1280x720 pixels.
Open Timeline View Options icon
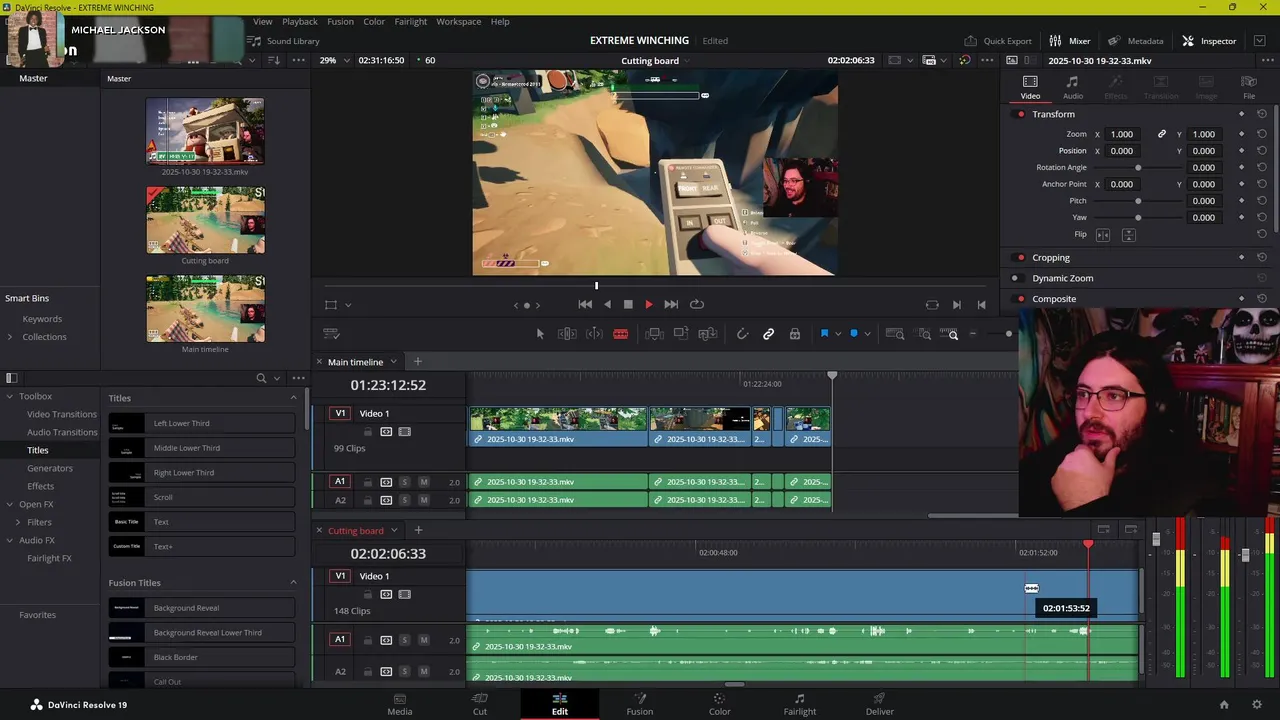click(x=332, y=334)
